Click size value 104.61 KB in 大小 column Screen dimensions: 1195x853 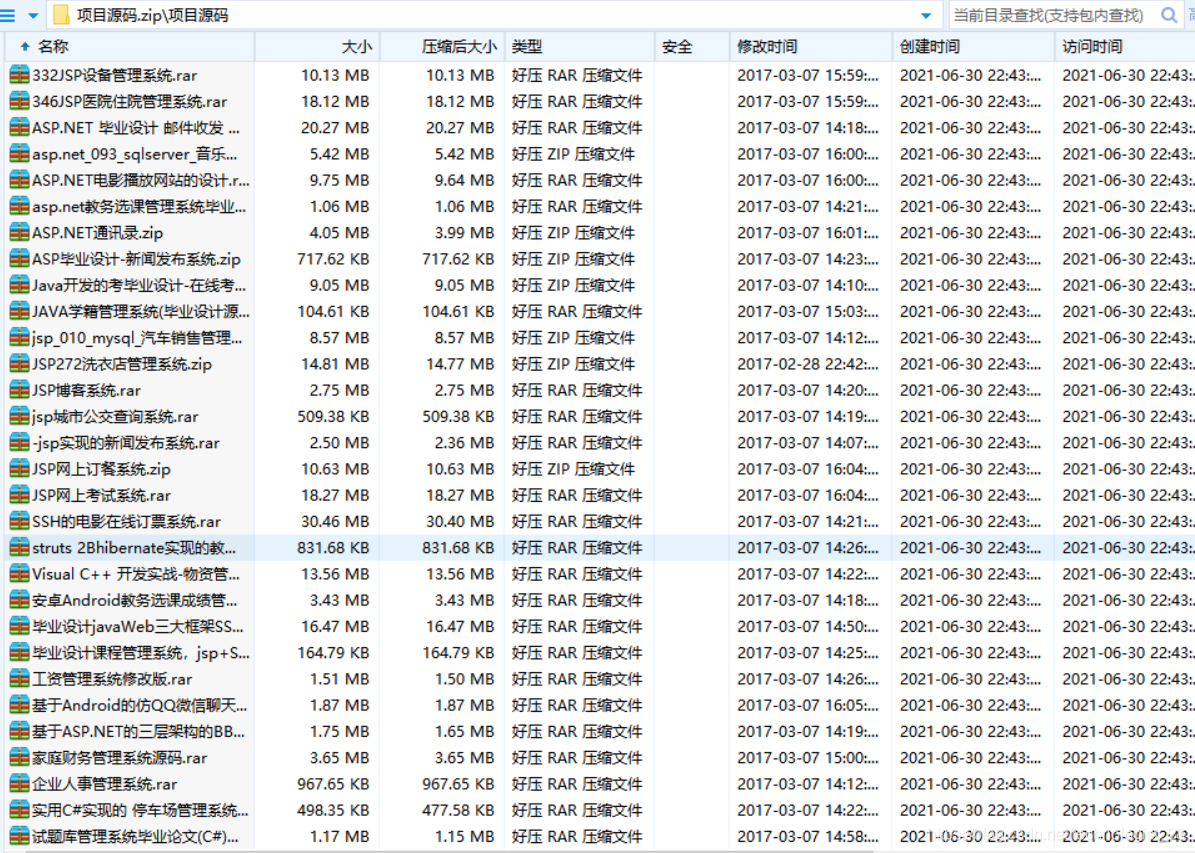pyautogui.click(x=333, y=312)
